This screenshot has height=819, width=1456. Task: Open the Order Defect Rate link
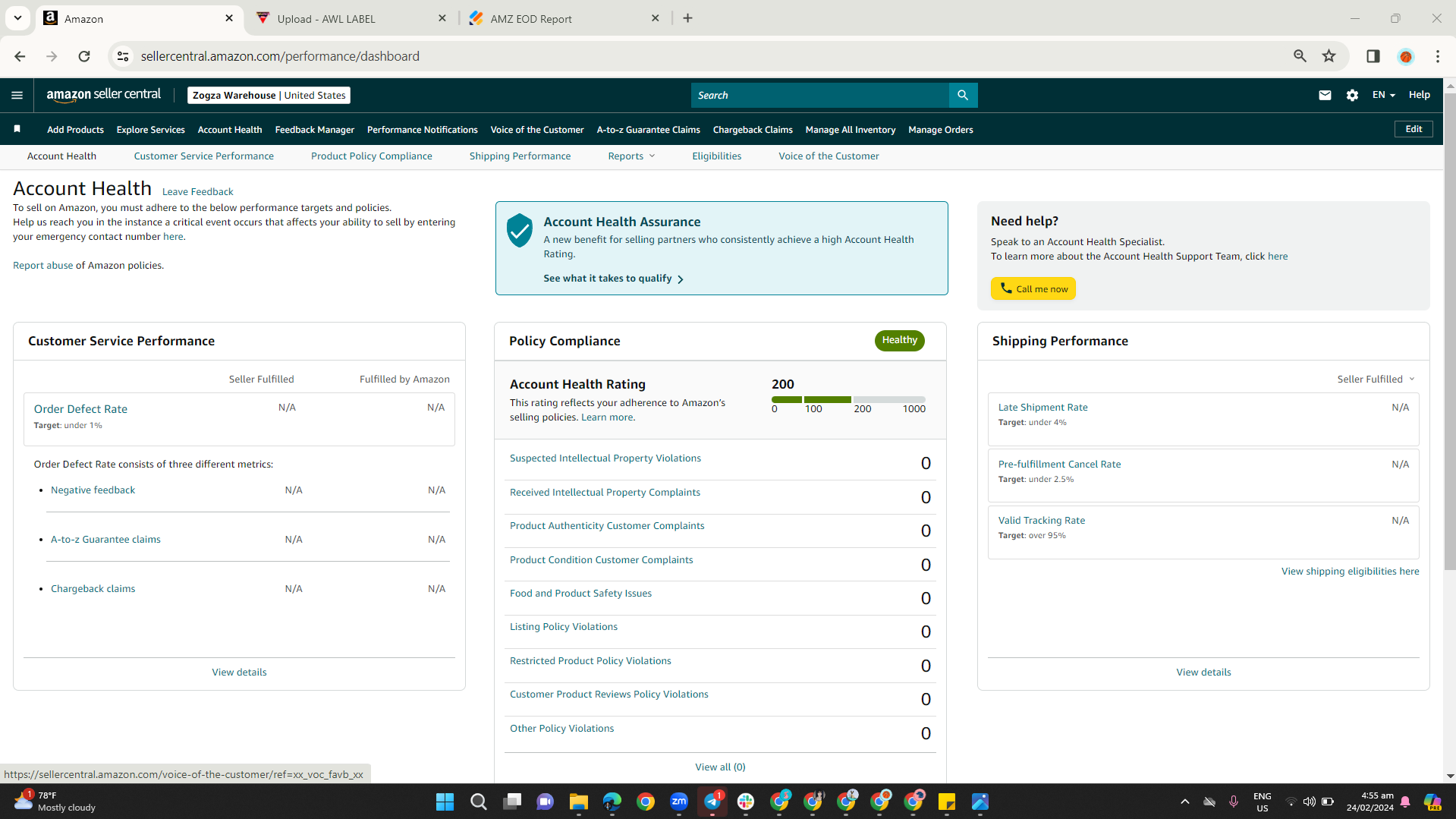pyautogui.click(x=80, y=409)
